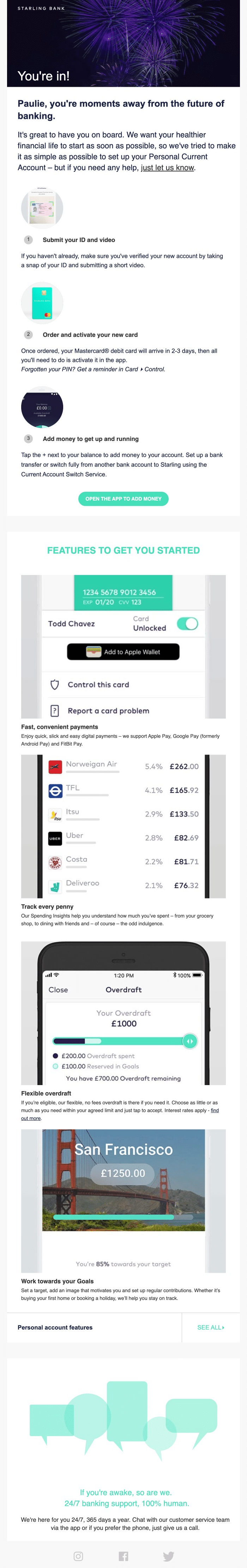Follow the 'just let us know' link
Image resolution: width=247 pixels, height=1568 pixels.
tap(167, 168)
